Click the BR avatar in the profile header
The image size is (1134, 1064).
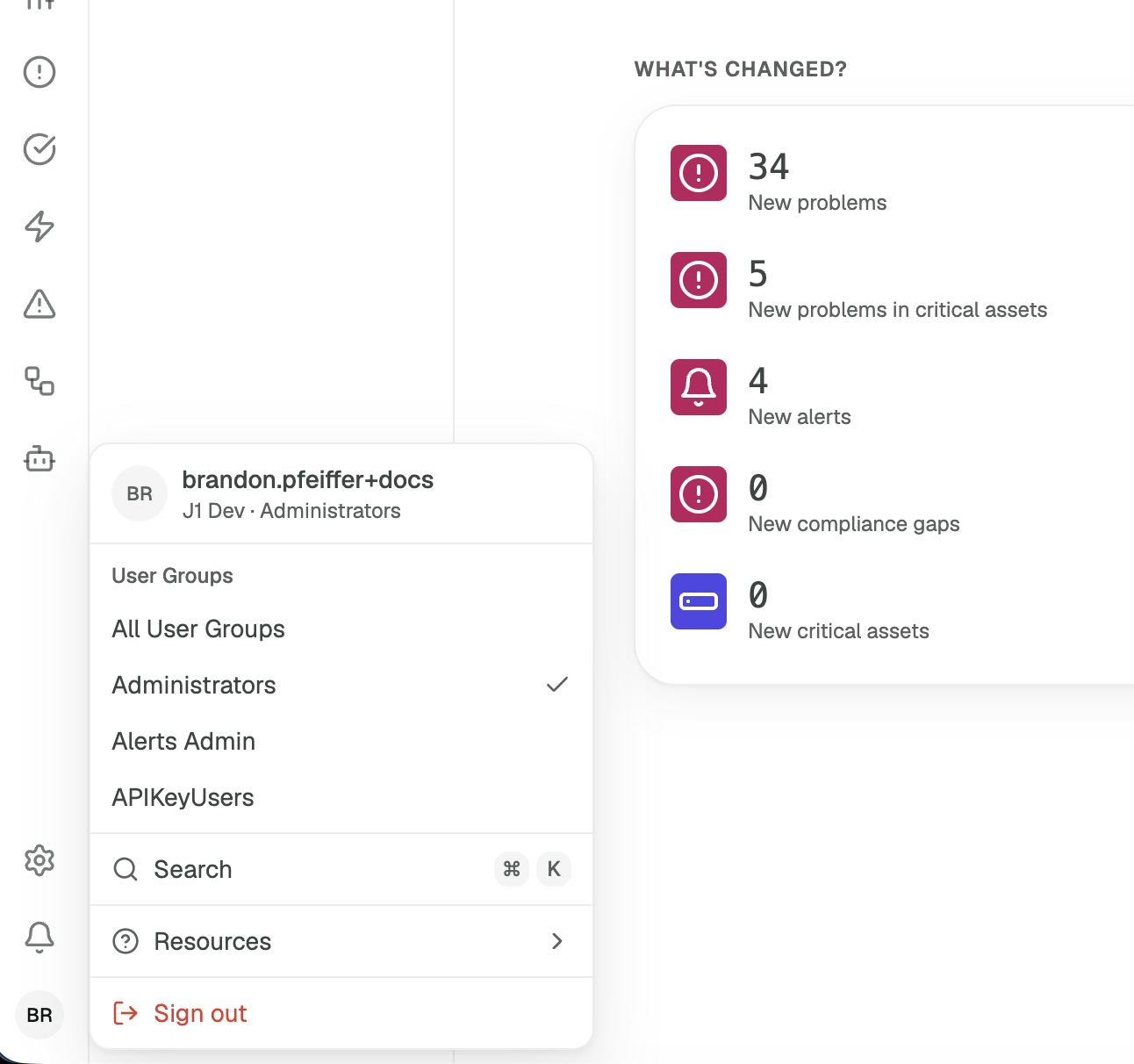140,493
